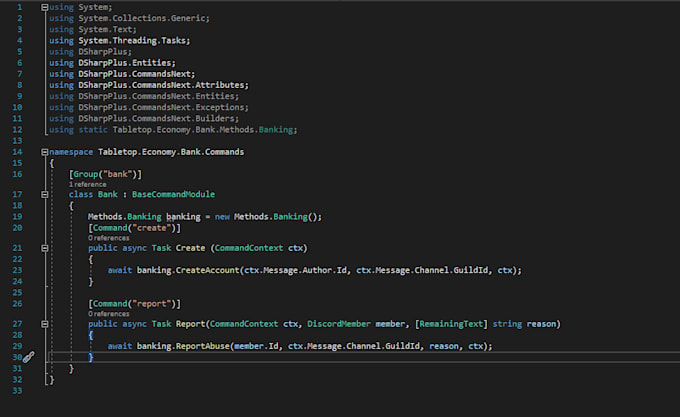This screenshot has width=680, height=417.
Task: Click the screwdriver quick actions icon
Action: (29, 356)
